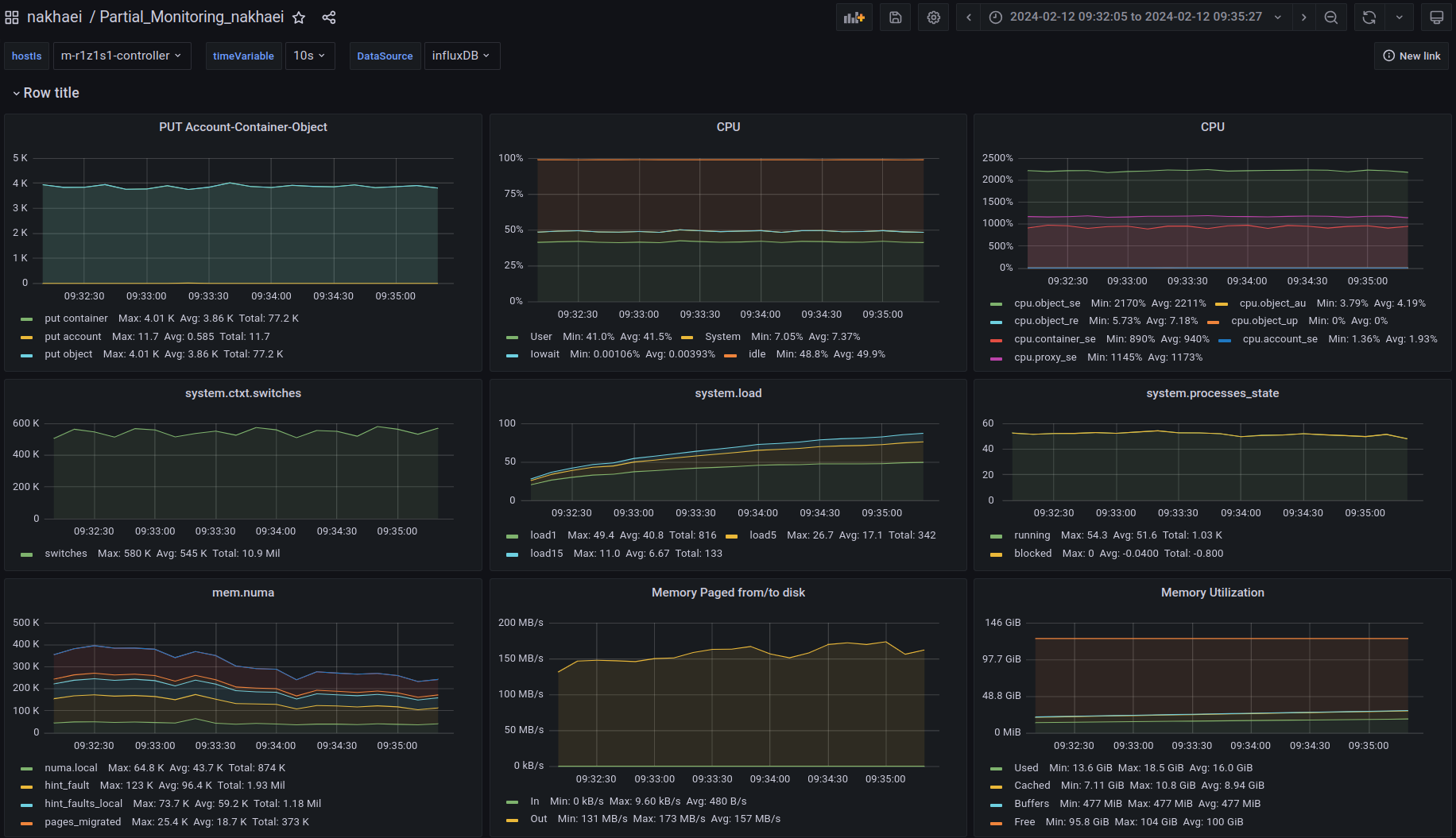Toggle the put container series legend

[76, 319]
